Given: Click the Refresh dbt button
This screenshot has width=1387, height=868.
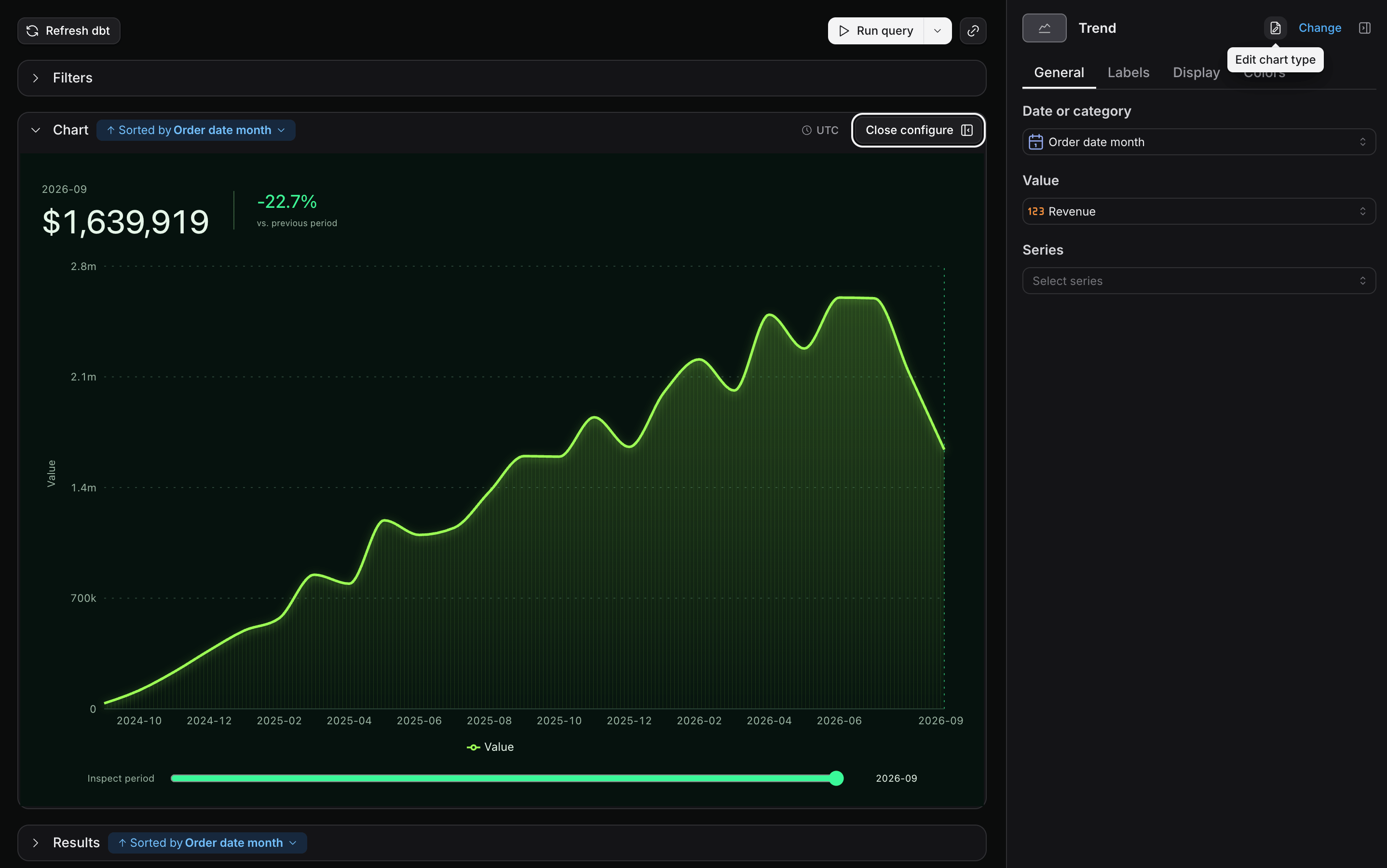Looking at the screenshot, I should pos(69,30).
